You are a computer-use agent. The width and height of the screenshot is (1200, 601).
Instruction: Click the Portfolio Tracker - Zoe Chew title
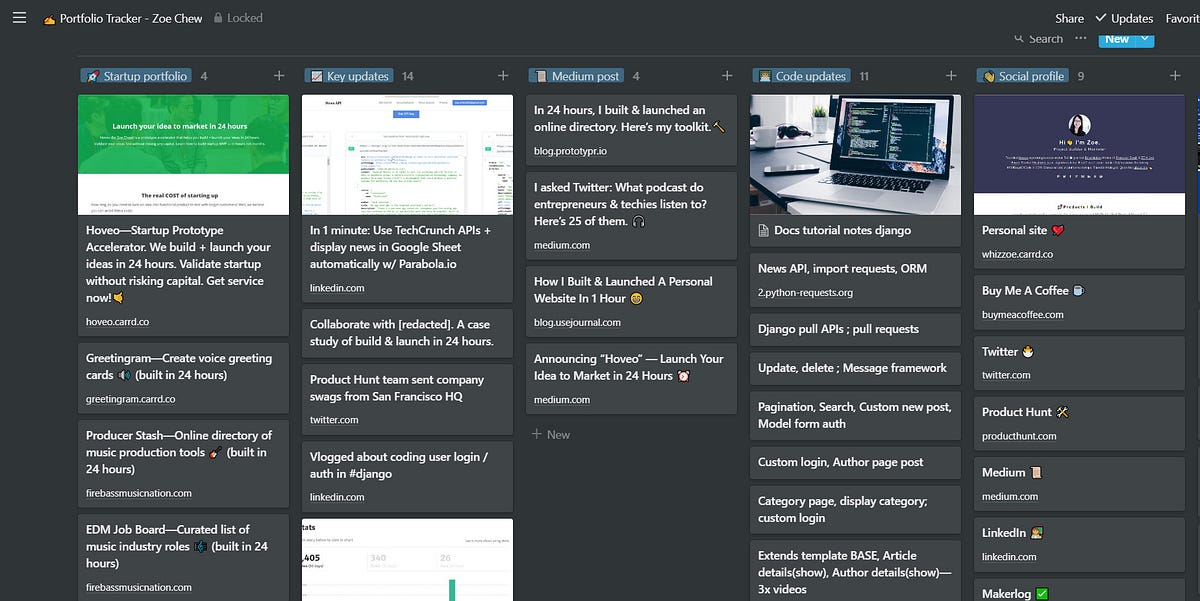pyautogui.click(x=124, y=18)
